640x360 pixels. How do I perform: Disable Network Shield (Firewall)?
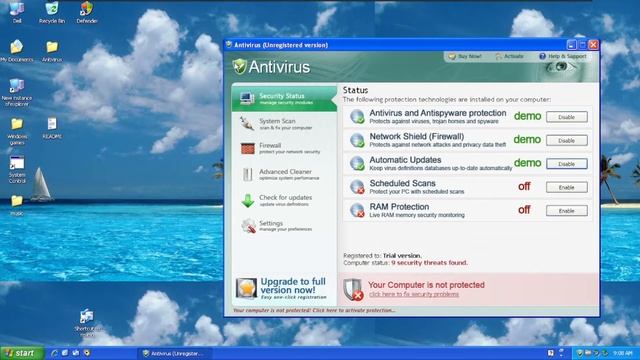567,140
